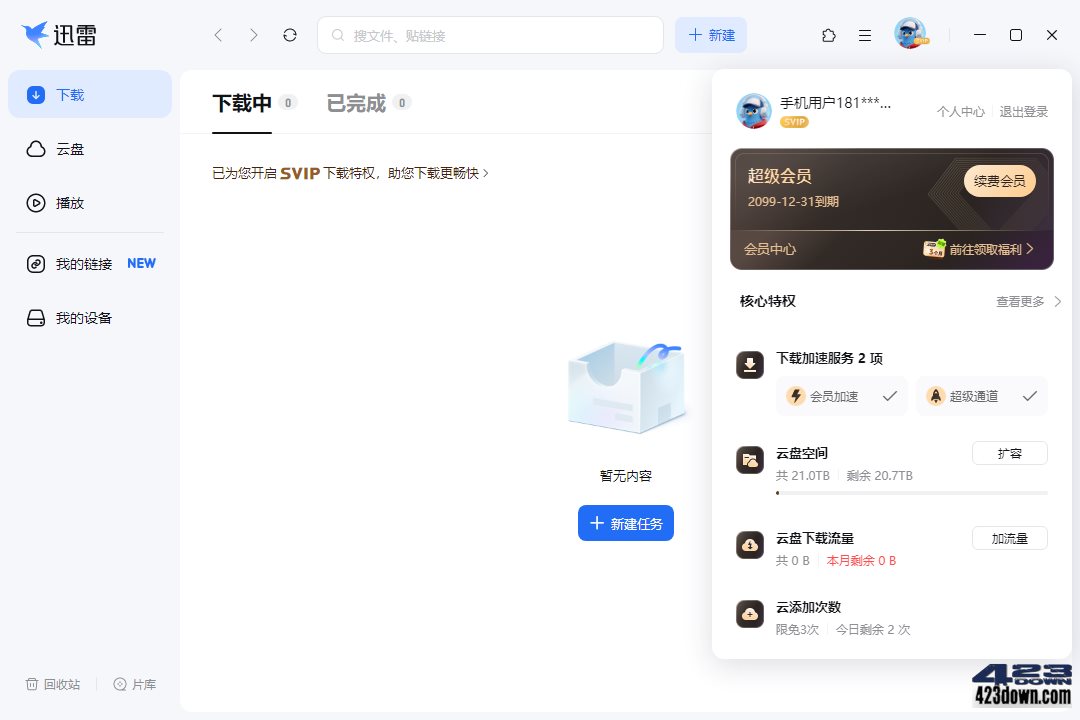Click the chevron after 前往领取福利
The width and height of the screenshot is (1080, 720).
[1030, 249]
